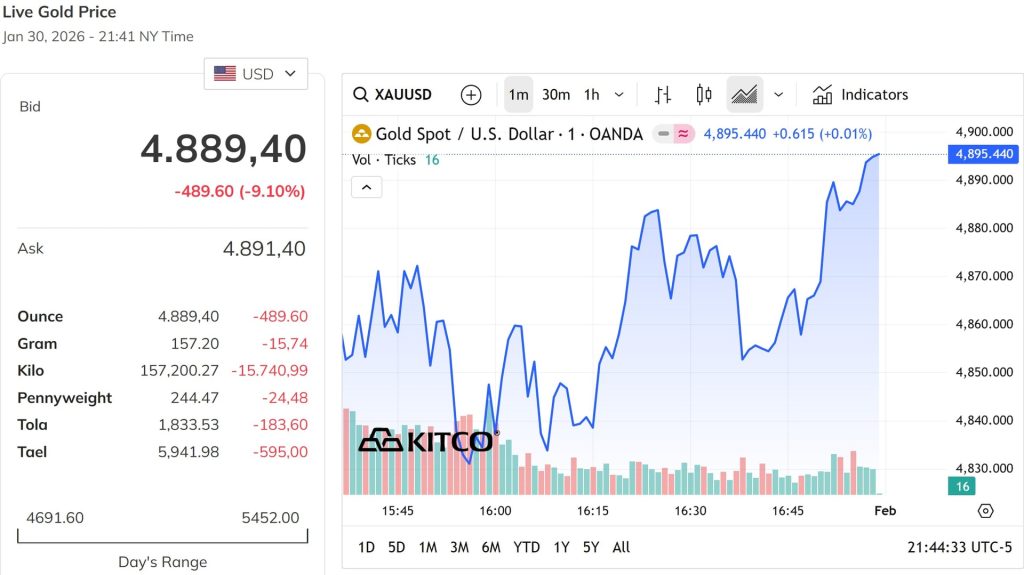This screenshot has height=575, width=1024.
Task: Click the Gold Spot symbol logo
Action: (361, 134)
